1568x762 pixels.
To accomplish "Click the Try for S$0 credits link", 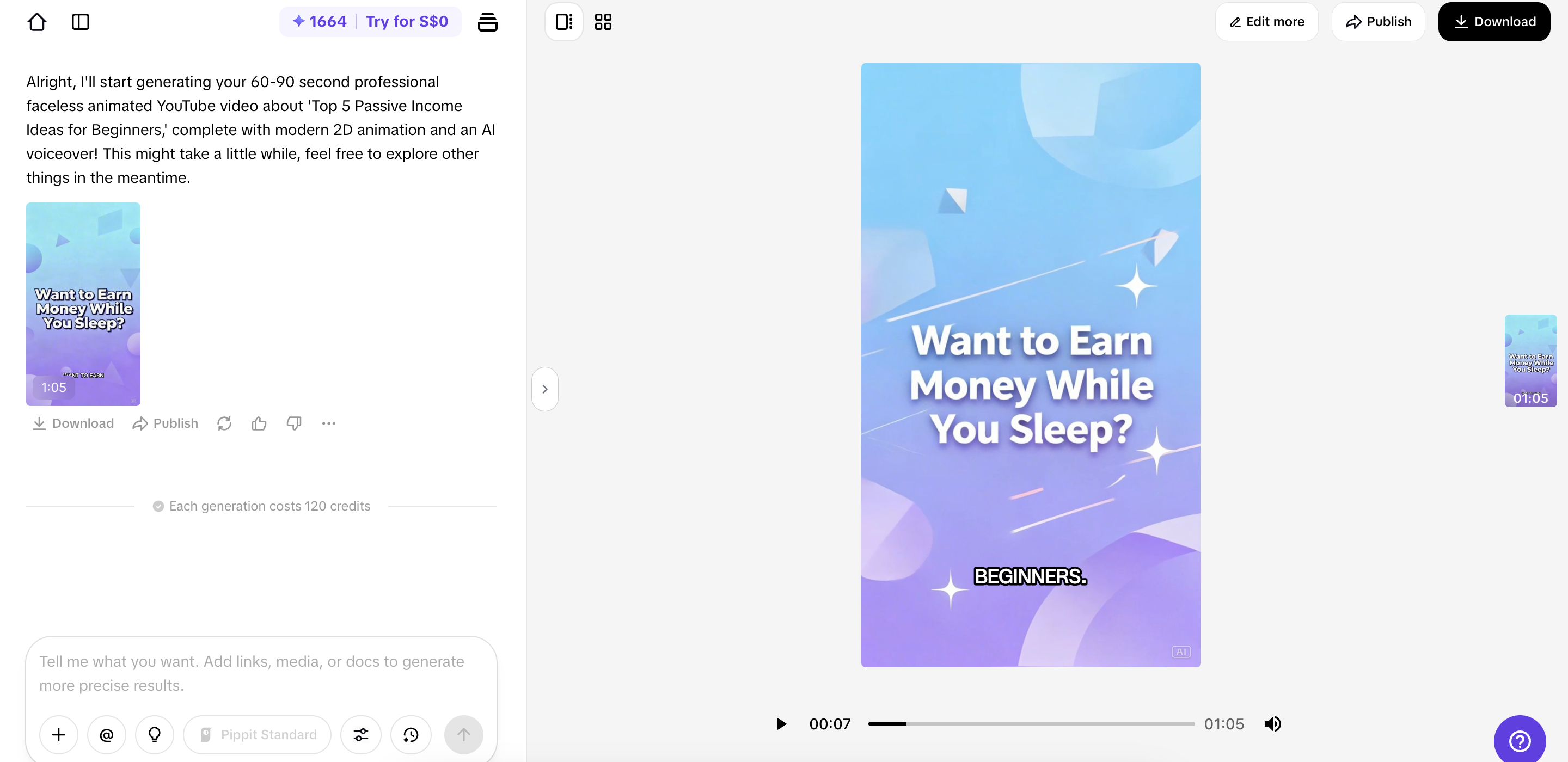I will point(407,22).
